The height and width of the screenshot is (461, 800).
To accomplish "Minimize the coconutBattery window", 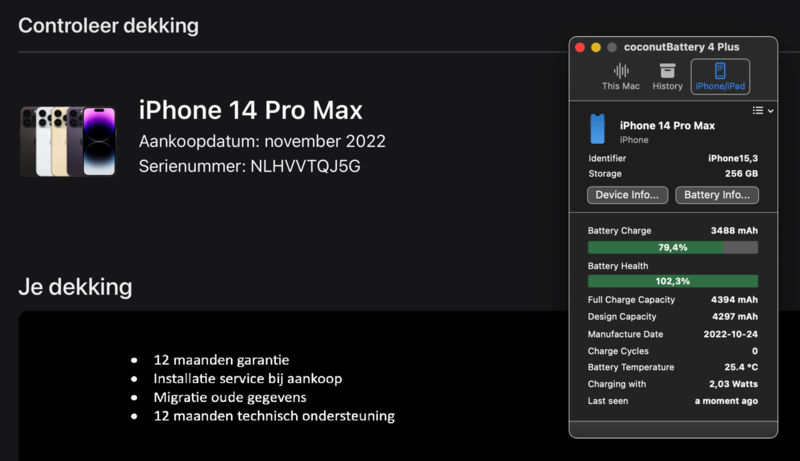I will click(x=595, y=47).
